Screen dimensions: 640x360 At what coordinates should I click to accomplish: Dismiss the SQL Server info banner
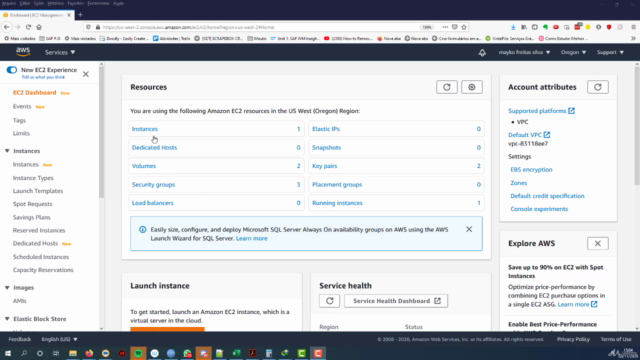[469, 229]
